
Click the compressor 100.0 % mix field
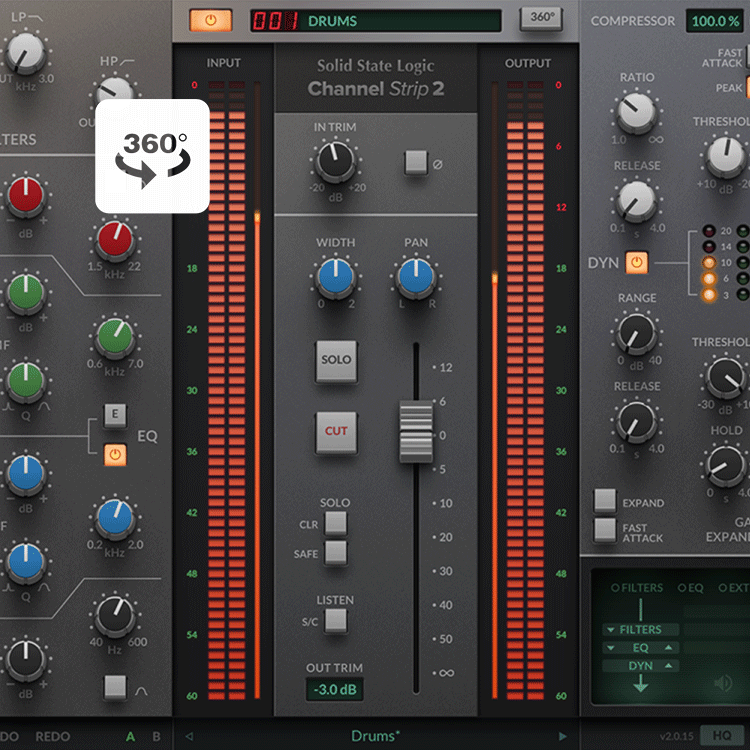[715, 21]
